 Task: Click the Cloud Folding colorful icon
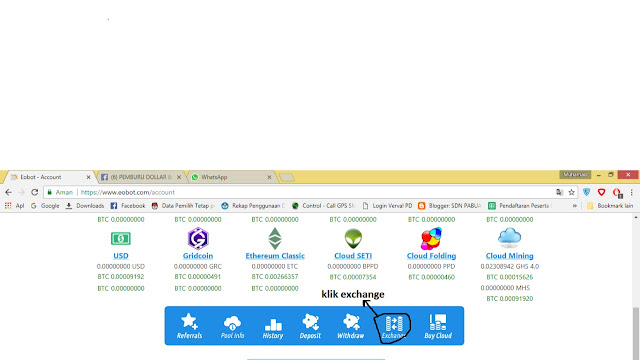pos(431,238)
